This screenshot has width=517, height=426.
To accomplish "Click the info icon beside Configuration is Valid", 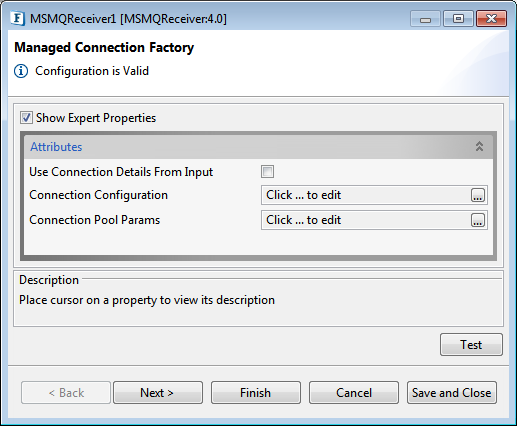I will [21, 71].
